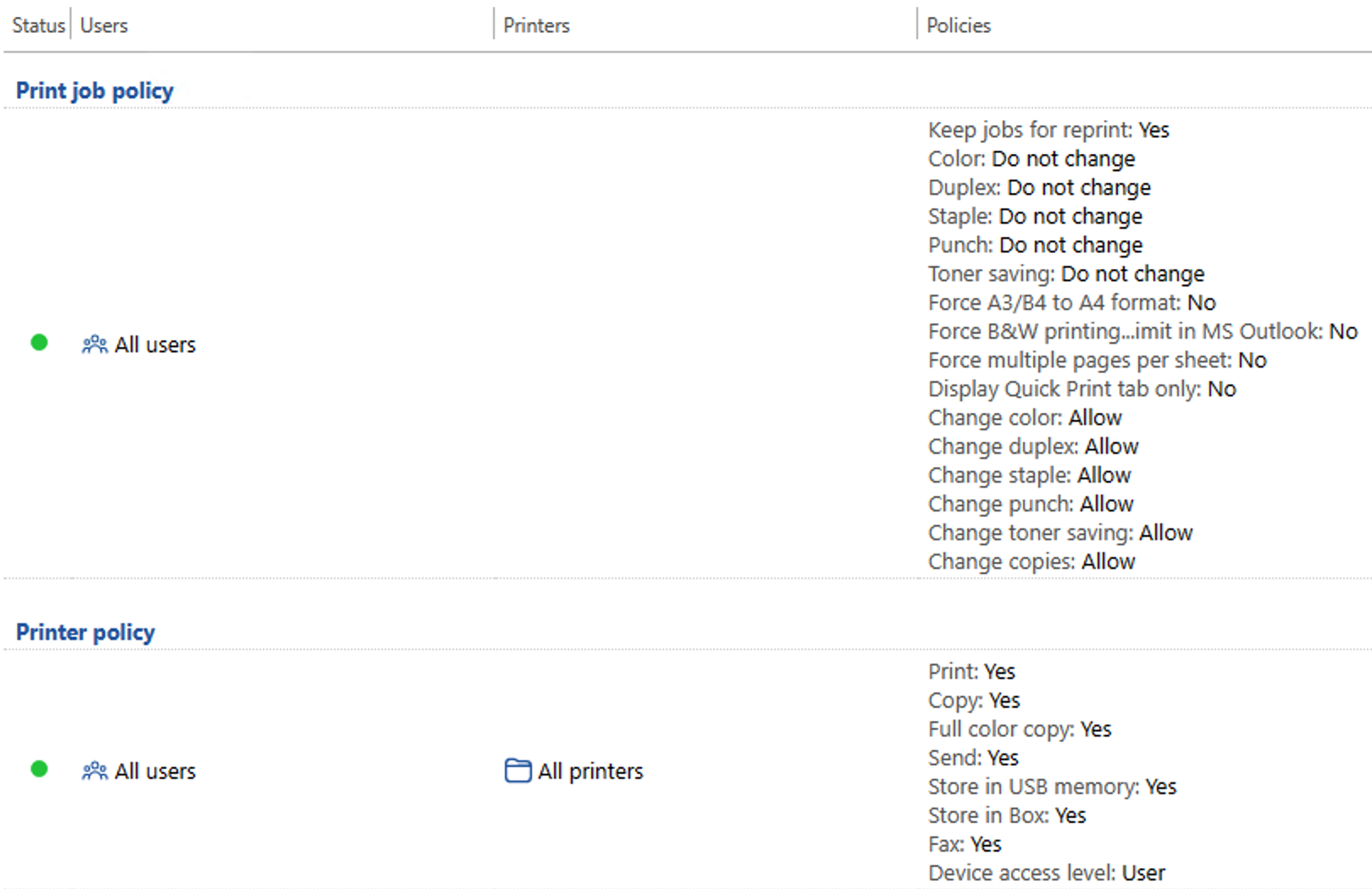The height and width of the screenshot is (889, 1372).
Task: Click the green status dot in Print job policy
Action: [39, 342]
